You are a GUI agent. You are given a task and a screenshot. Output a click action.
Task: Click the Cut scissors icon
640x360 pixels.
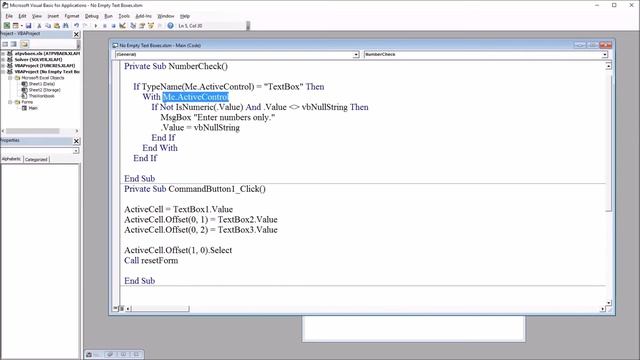pos(39,26)
